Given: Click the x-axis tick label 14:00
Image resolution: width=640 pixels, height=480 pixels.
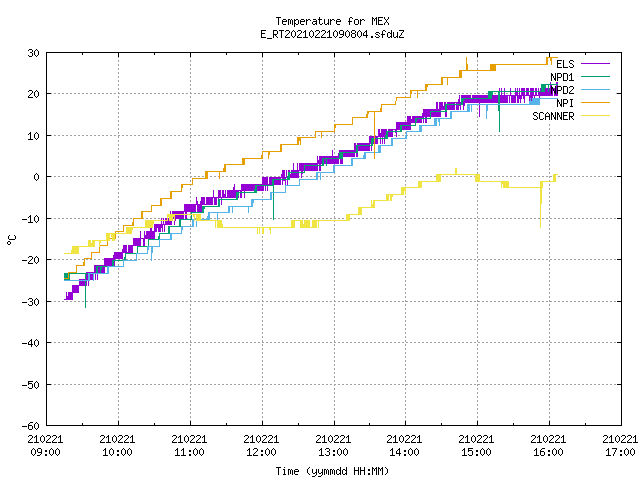Looking at the screenshot, I should (x=404, y=452).
